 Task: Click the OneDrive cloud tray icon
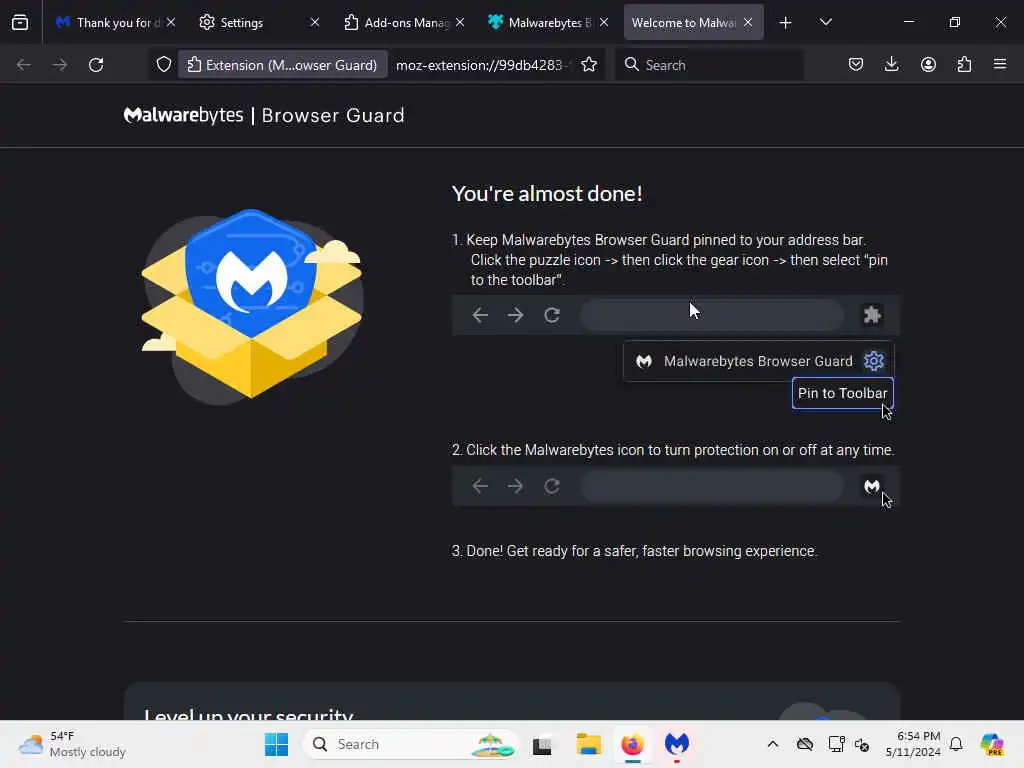tap(805, 744)
